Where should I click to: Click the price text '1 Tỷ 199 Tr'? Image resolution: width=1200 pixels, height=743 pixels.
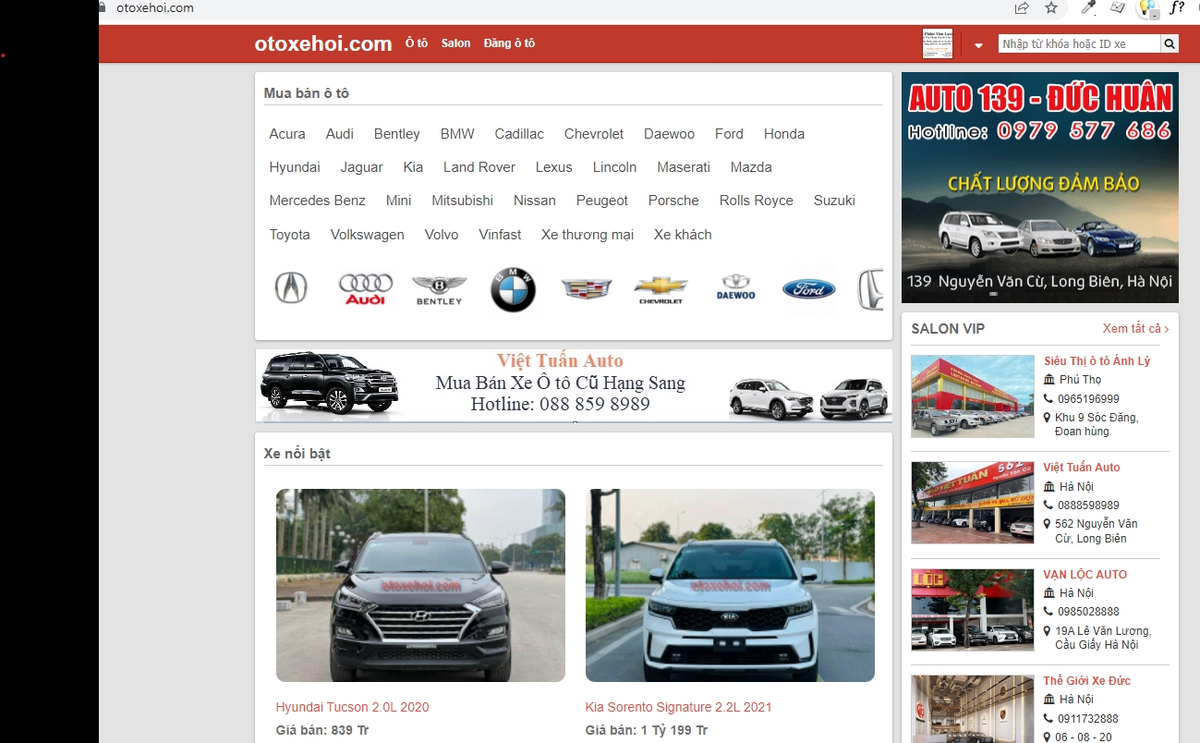pyautogui.click(x=674, y=730)
